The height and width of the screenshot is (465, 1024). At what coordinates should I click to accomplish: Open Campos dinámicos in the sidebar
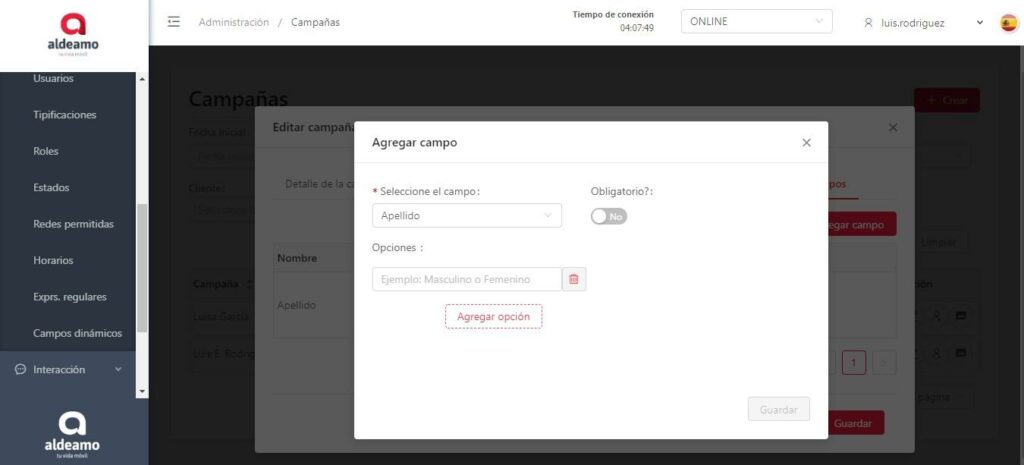77,333
